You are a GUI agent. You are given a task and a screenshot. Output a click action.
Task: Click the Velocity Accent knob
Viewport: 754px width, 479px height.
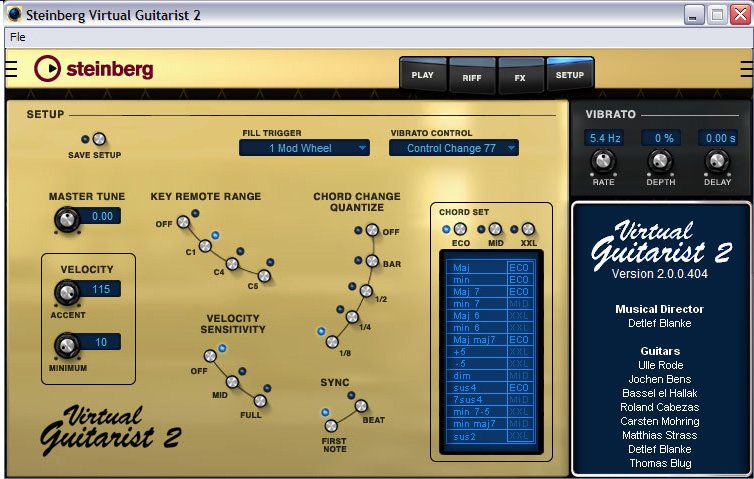click(67, 292)
